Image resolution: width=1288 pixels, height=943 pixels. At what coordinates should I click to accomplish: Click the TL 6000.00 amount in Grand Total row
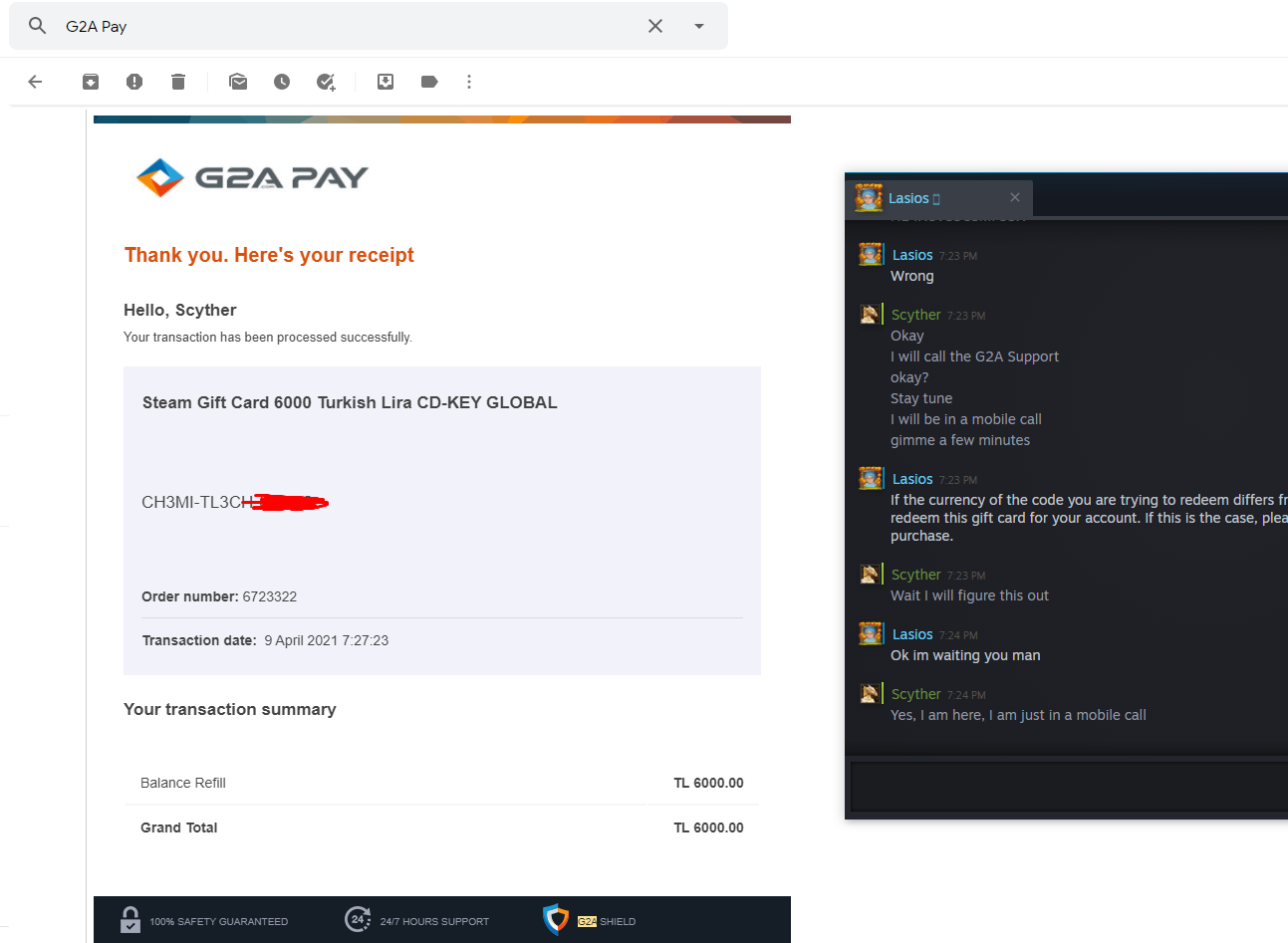(x=708, y=827)
